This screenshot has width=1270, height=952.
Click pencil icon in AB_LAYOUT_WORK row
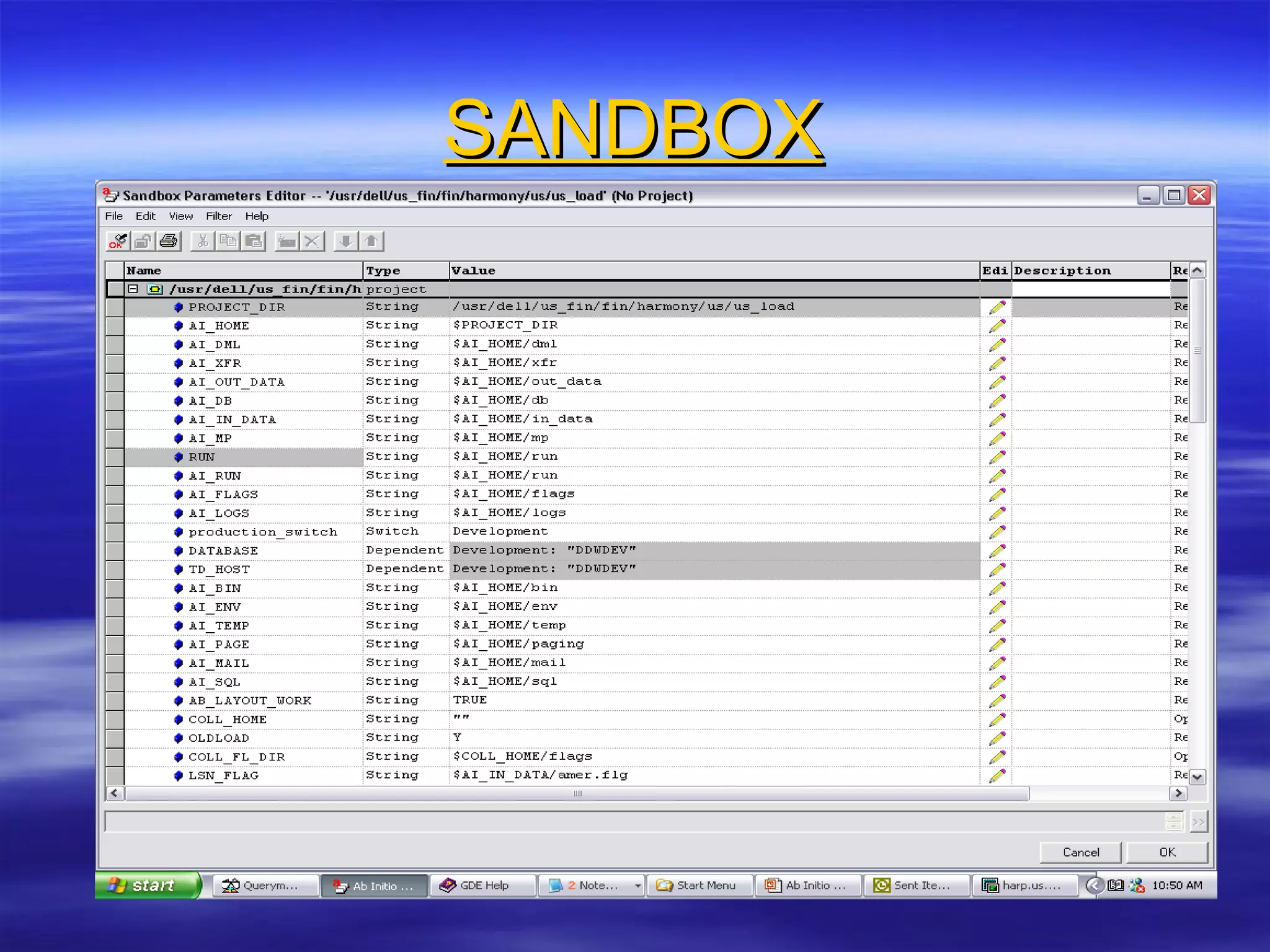coord(997,700)
